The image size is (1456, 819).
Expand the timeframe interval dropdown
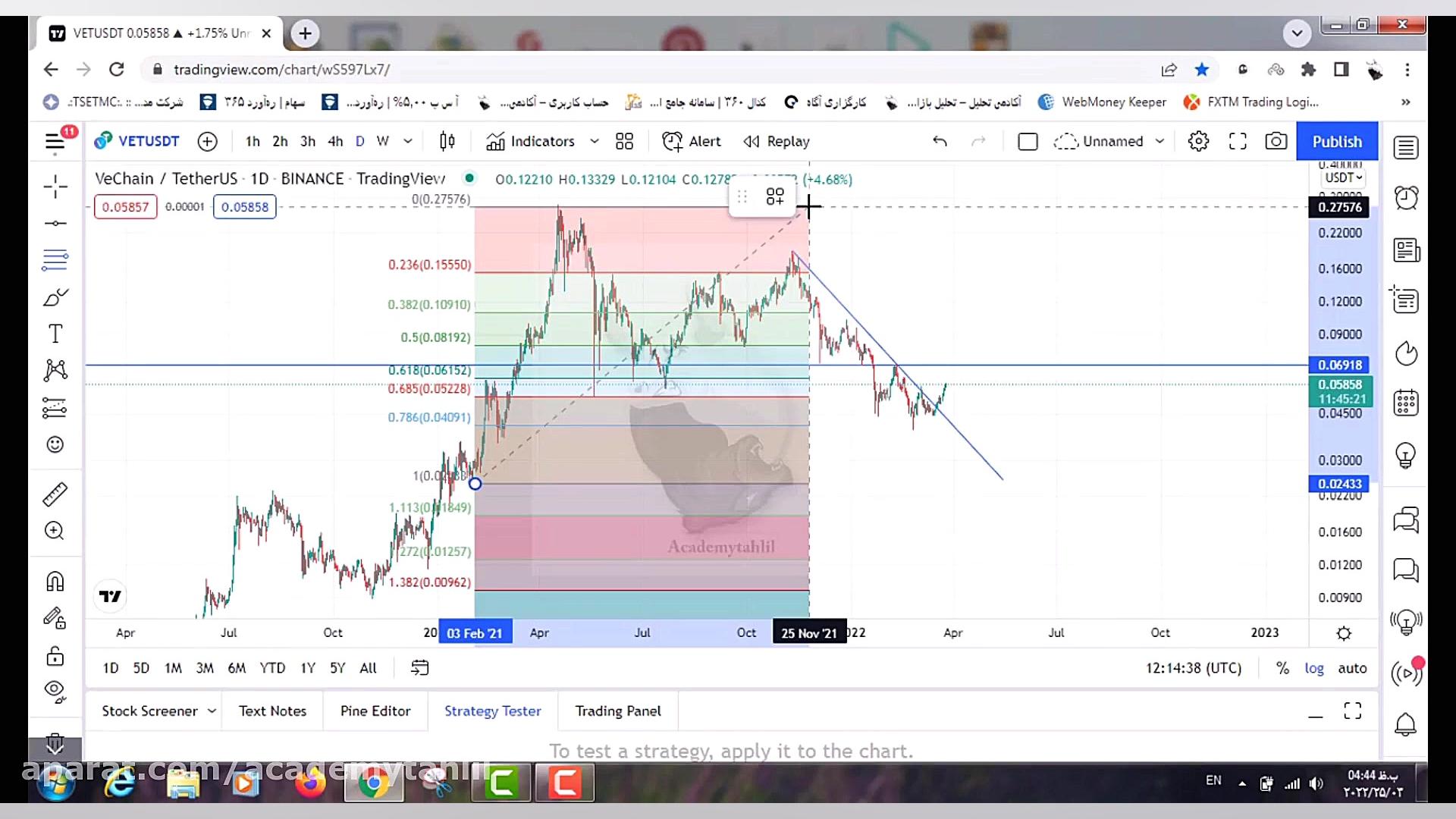click(408, 141)
